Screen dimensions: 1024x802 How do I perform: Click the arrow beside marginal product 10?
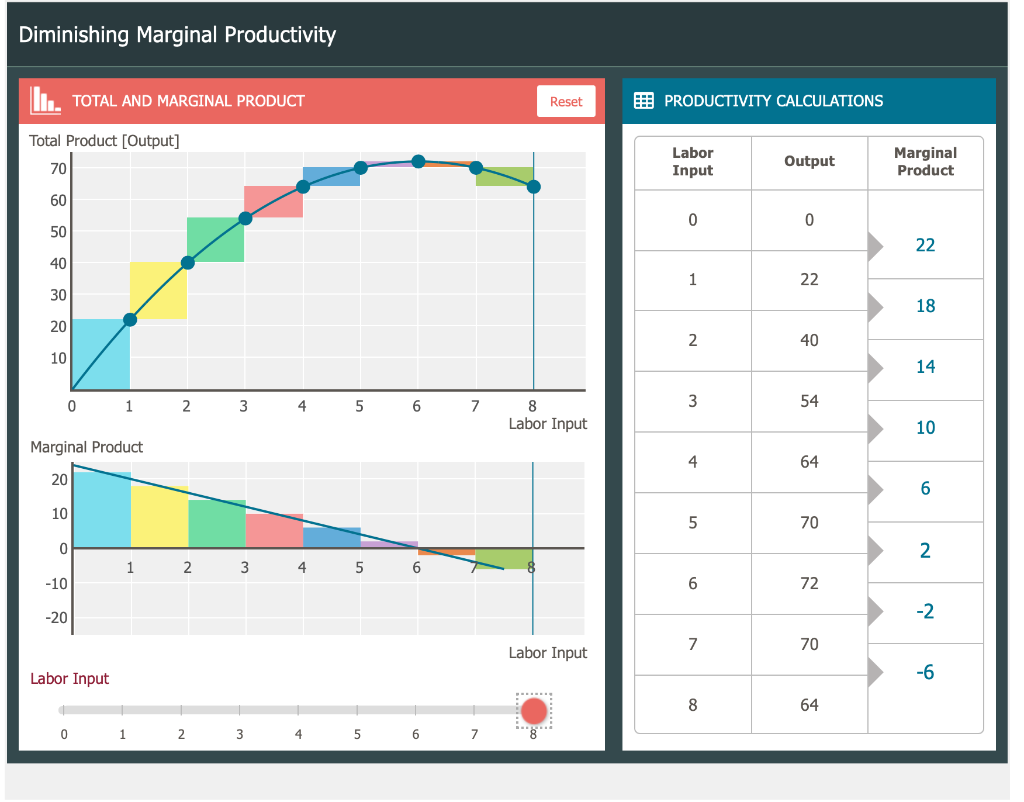tap(875, 430)
